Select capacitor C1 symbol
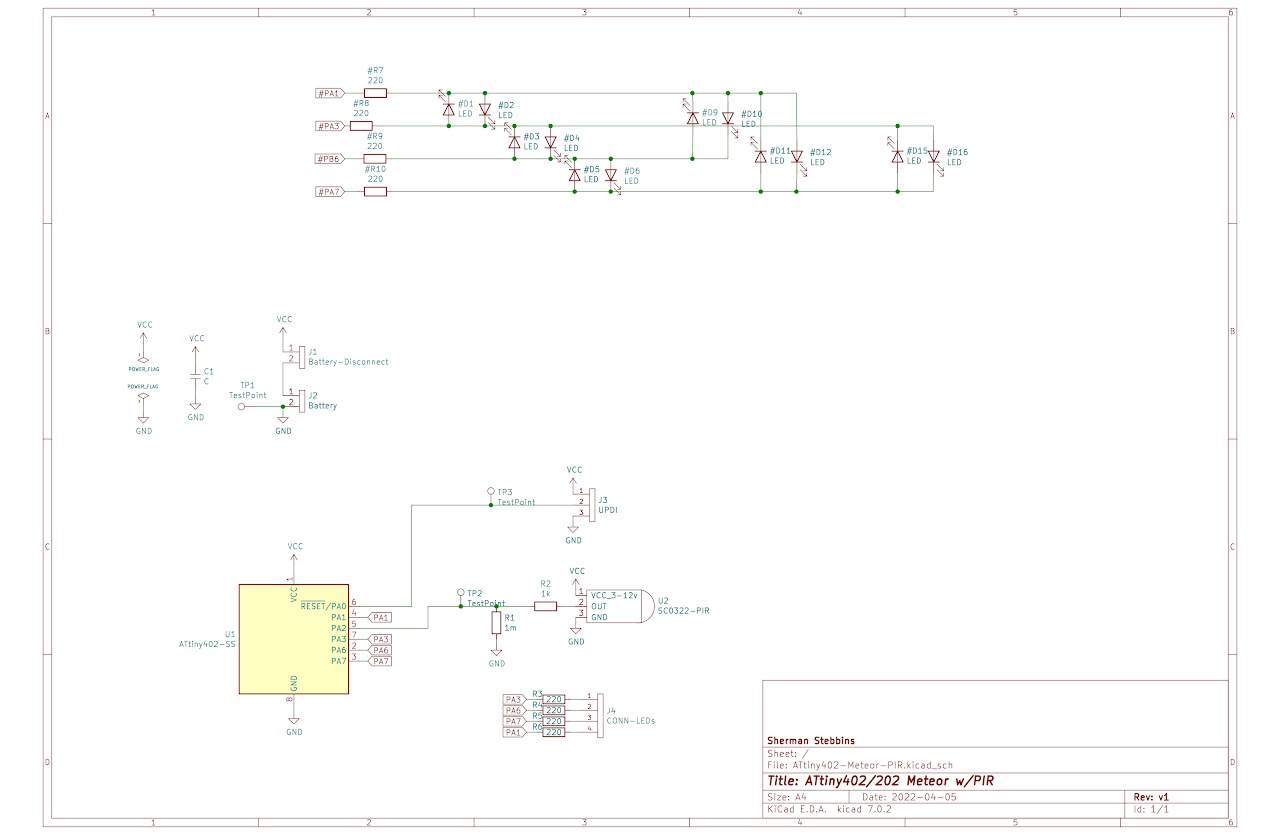Viewport: 1280px width, 835px height. pyautogui.click(x=196, y=376)
